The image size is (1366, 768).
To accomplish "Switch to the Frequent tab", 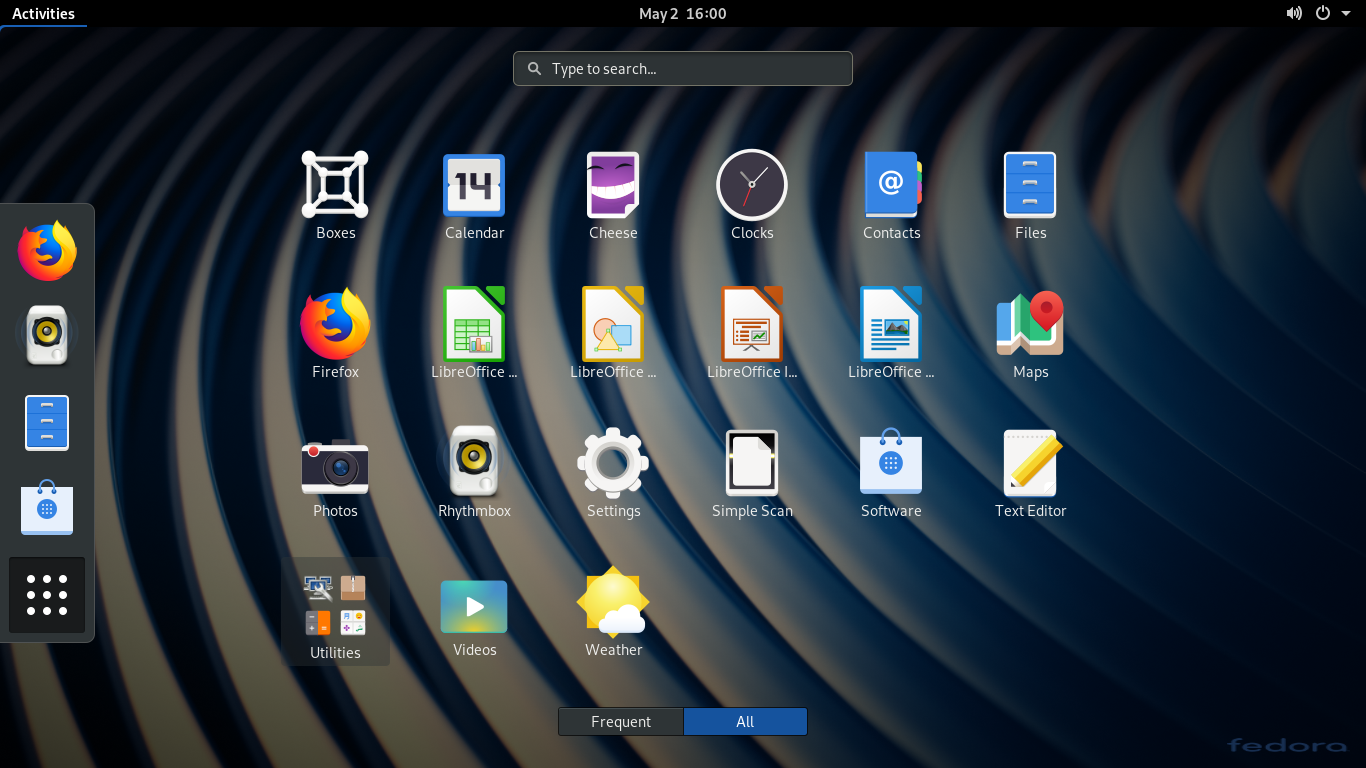I will [x=621, y=722].
